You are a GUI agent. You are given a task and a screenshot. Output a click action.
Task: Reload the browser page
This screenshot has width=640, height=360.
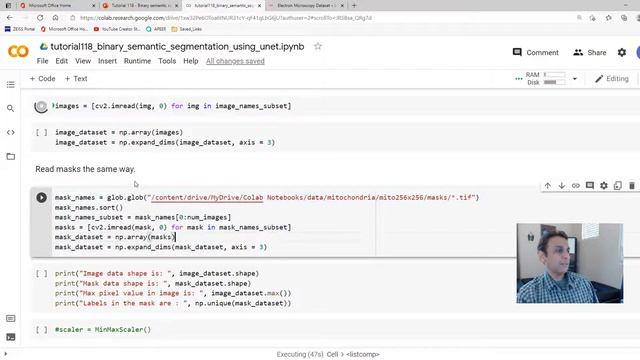tap(40, 18)
